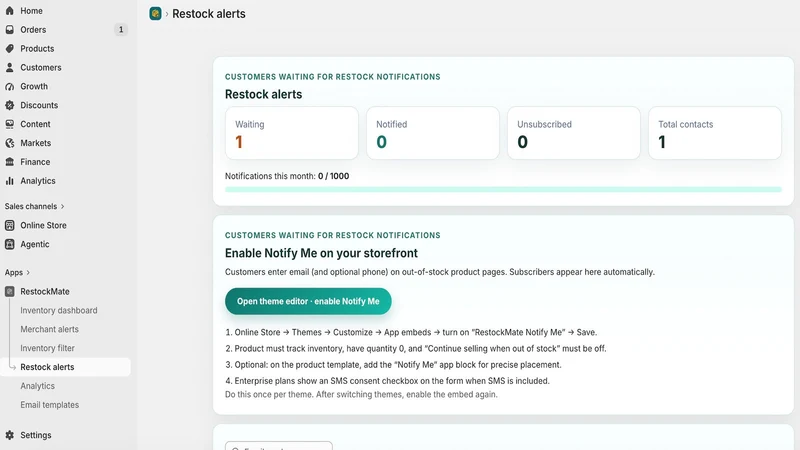Click the Restock alerts page title

[209, 14]
